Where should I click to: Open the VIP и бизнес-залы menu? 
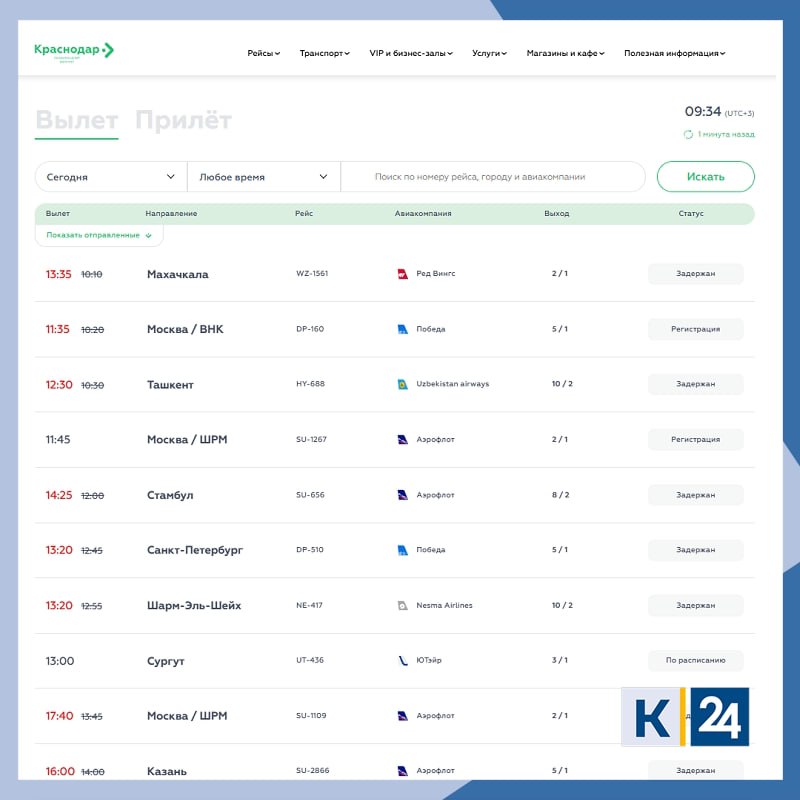point(411,54)
